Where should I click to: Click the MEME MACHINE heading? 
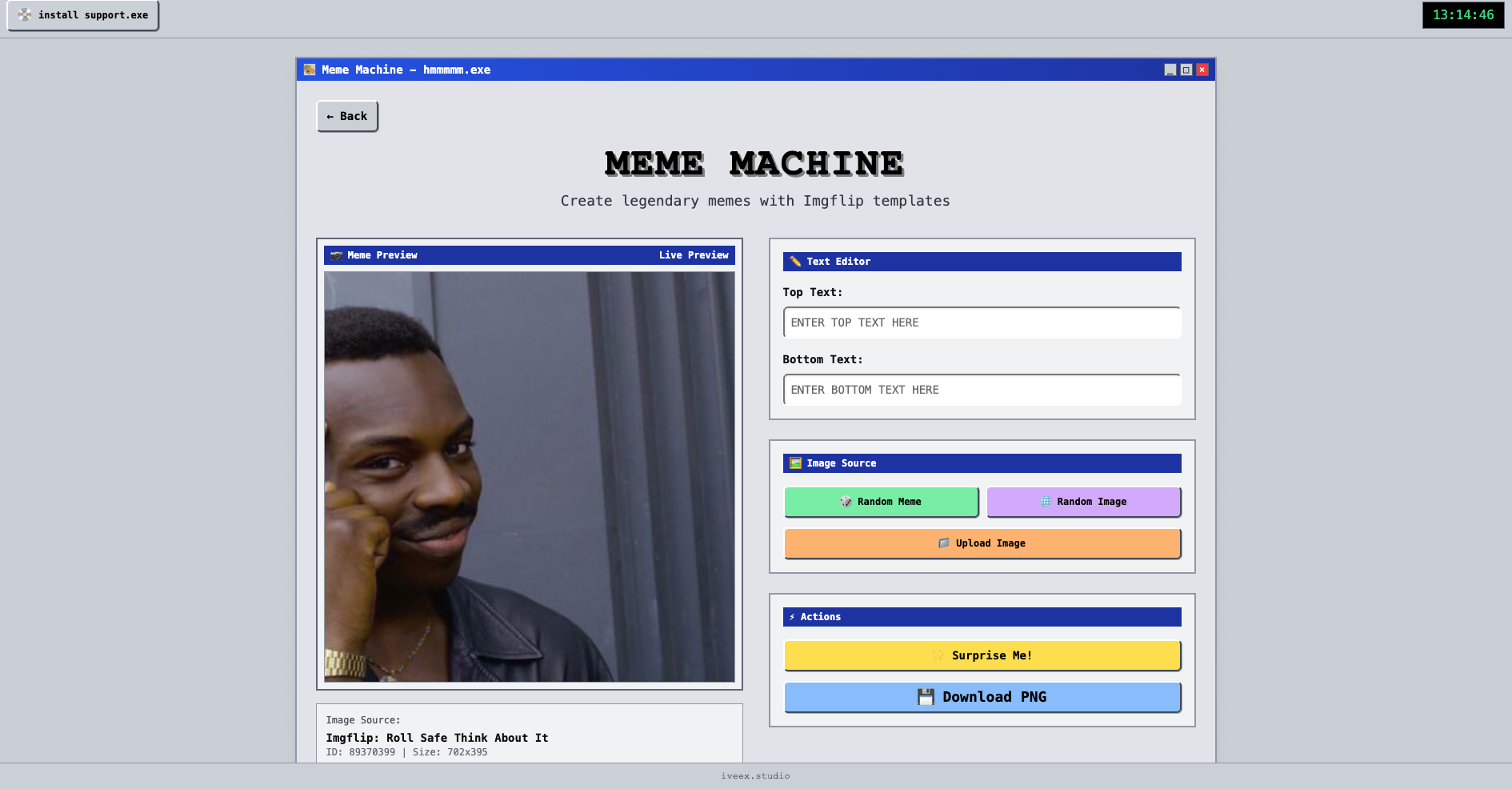pos(754,163)
